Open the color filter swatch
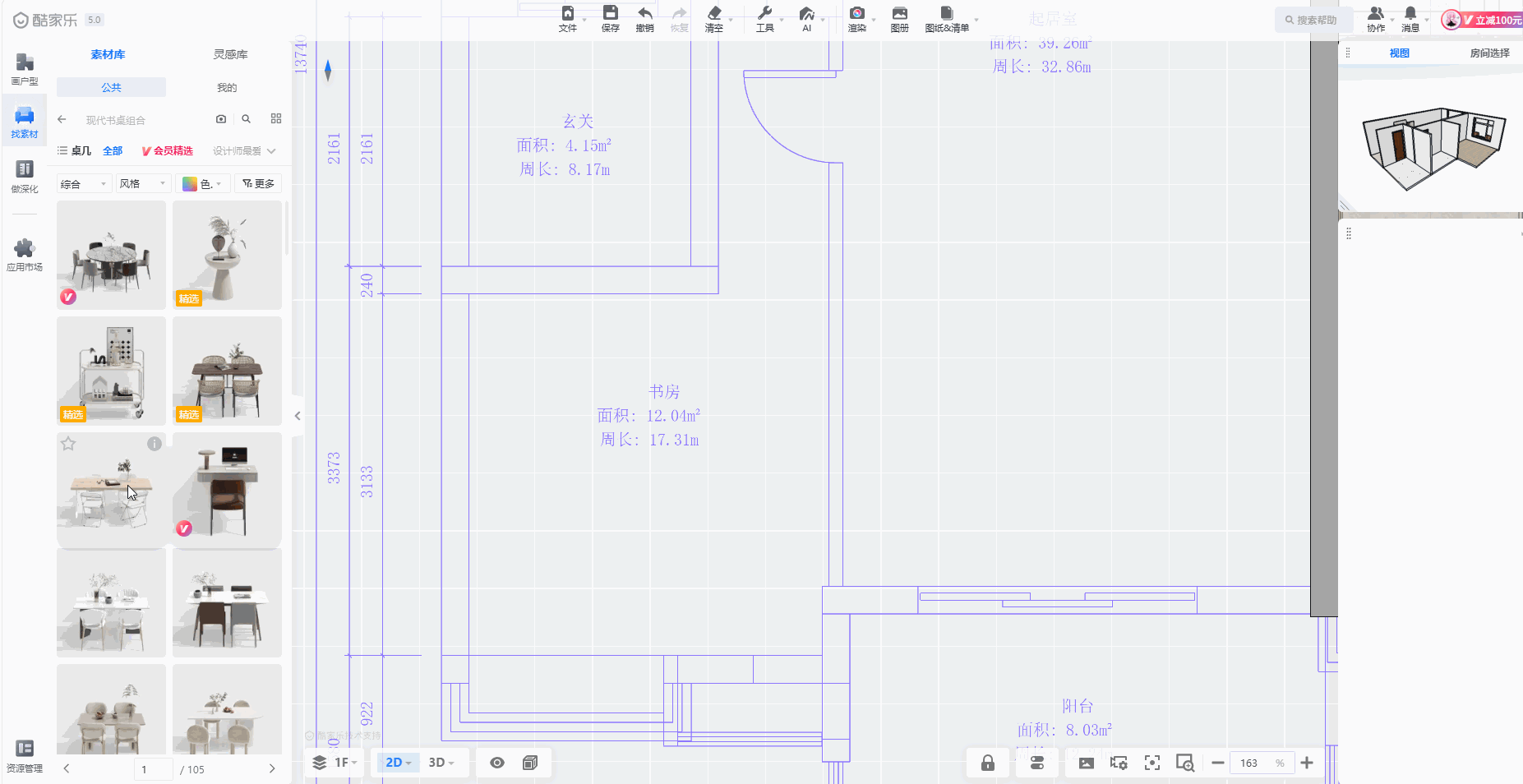 pyautogui.click(x=201, y=184)
